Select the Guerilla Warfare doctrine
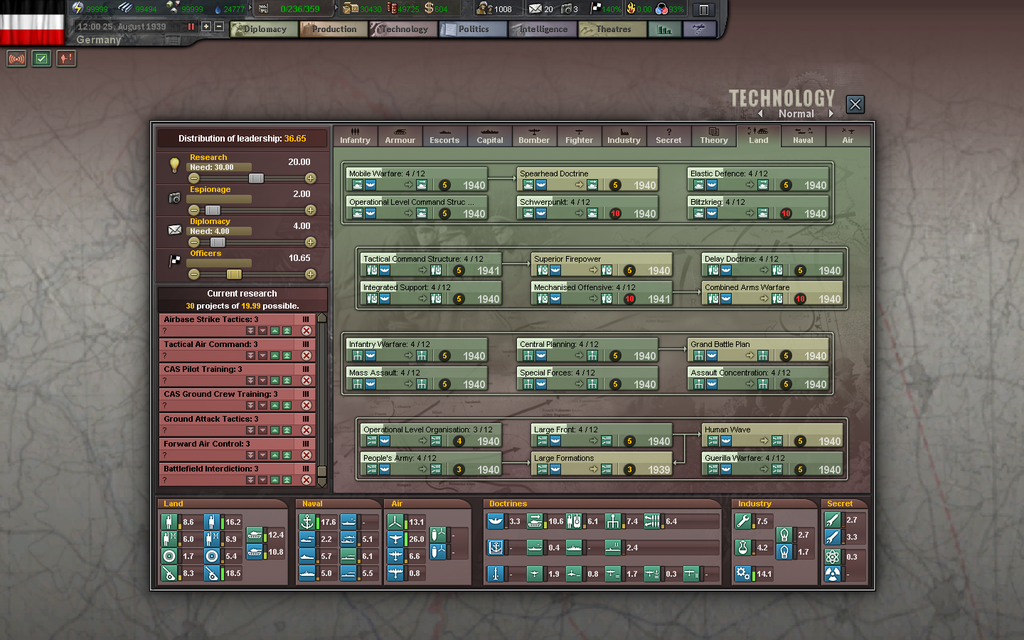 coord(773,464)
